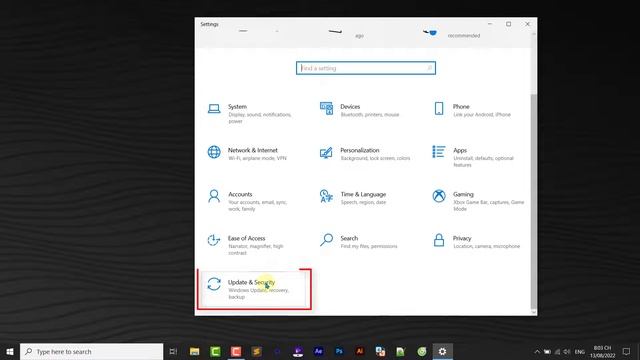Open the red Camtasia recorder taskbar icon

(236, 351)
